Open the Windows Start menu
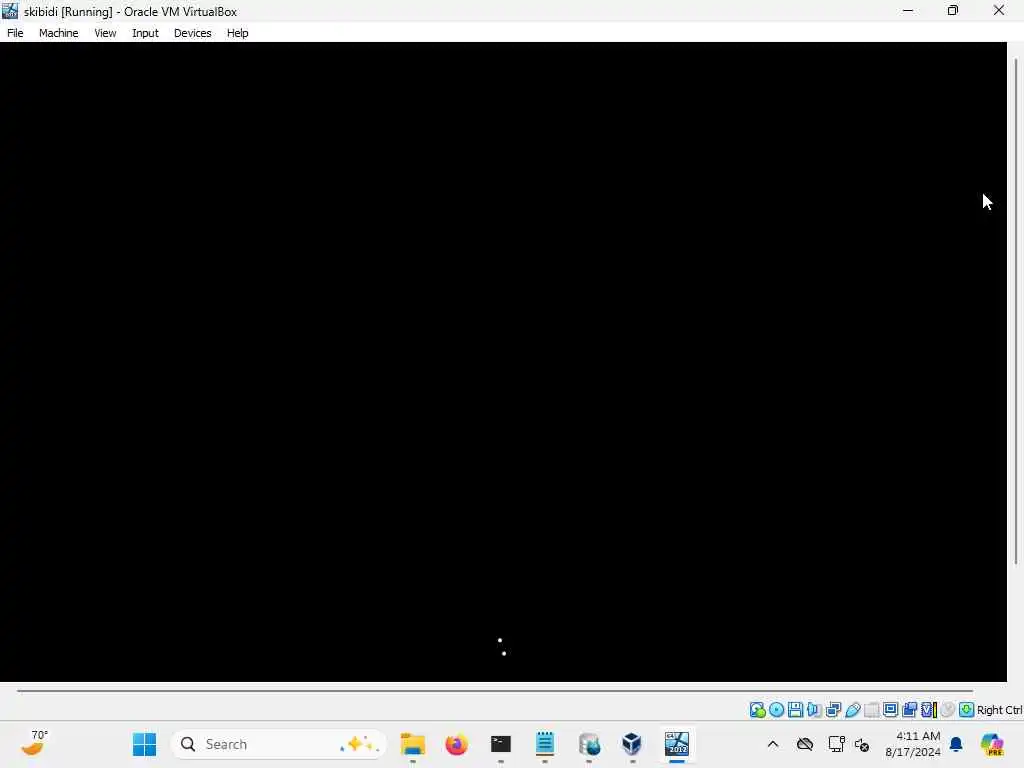This screenshot has height=768, width=1024. tap(144, 744)
